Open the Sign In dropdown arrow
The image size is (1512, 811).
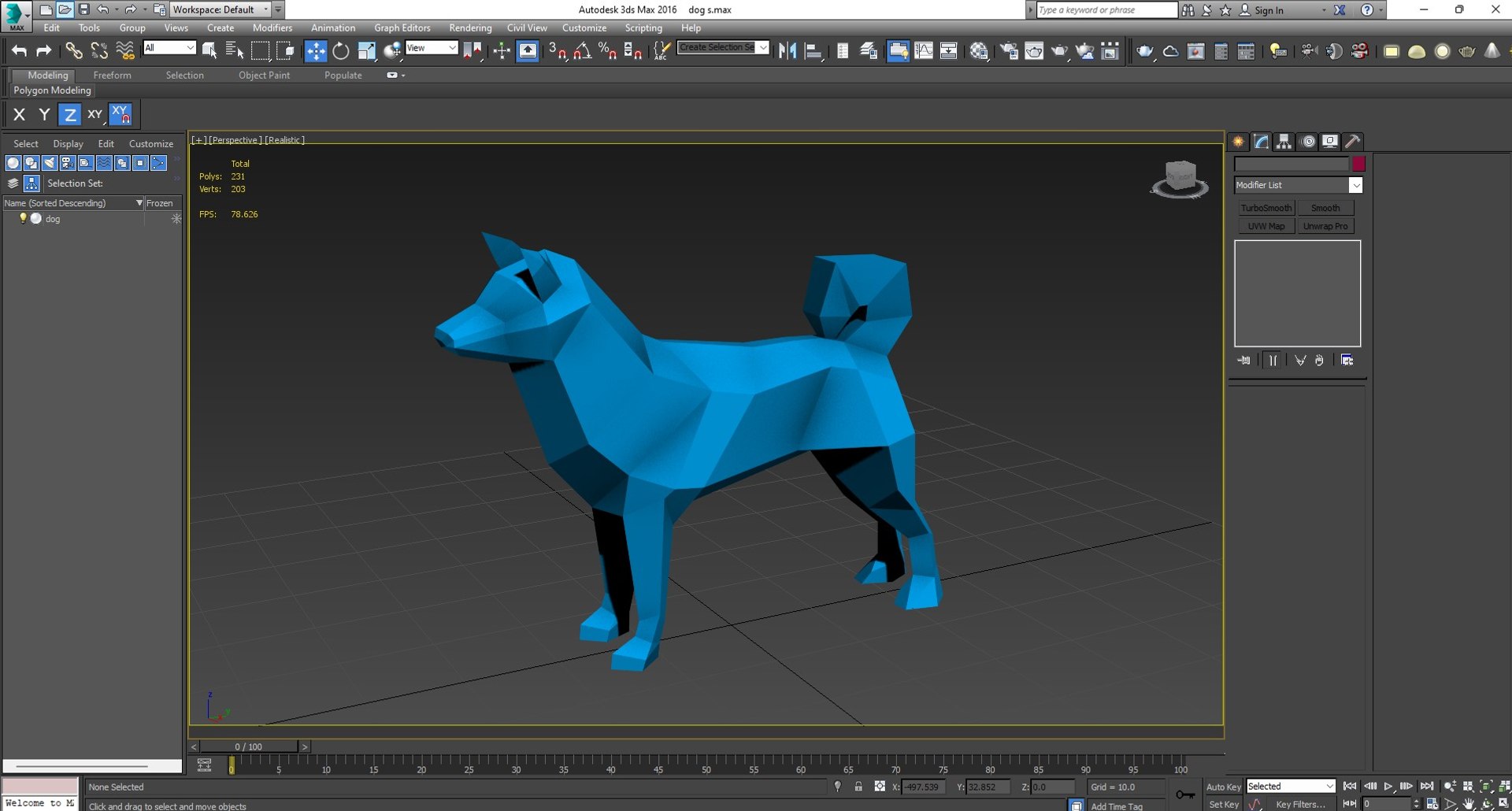tap(1323, 10)
